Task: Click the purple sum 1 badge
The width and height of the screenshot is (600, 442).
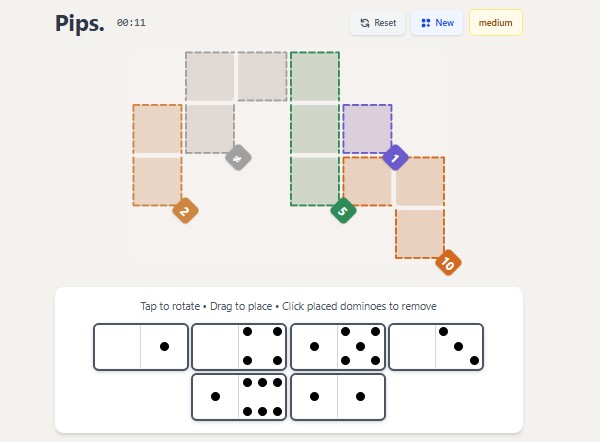Action: pyautogui.click(x=395, y=158)
